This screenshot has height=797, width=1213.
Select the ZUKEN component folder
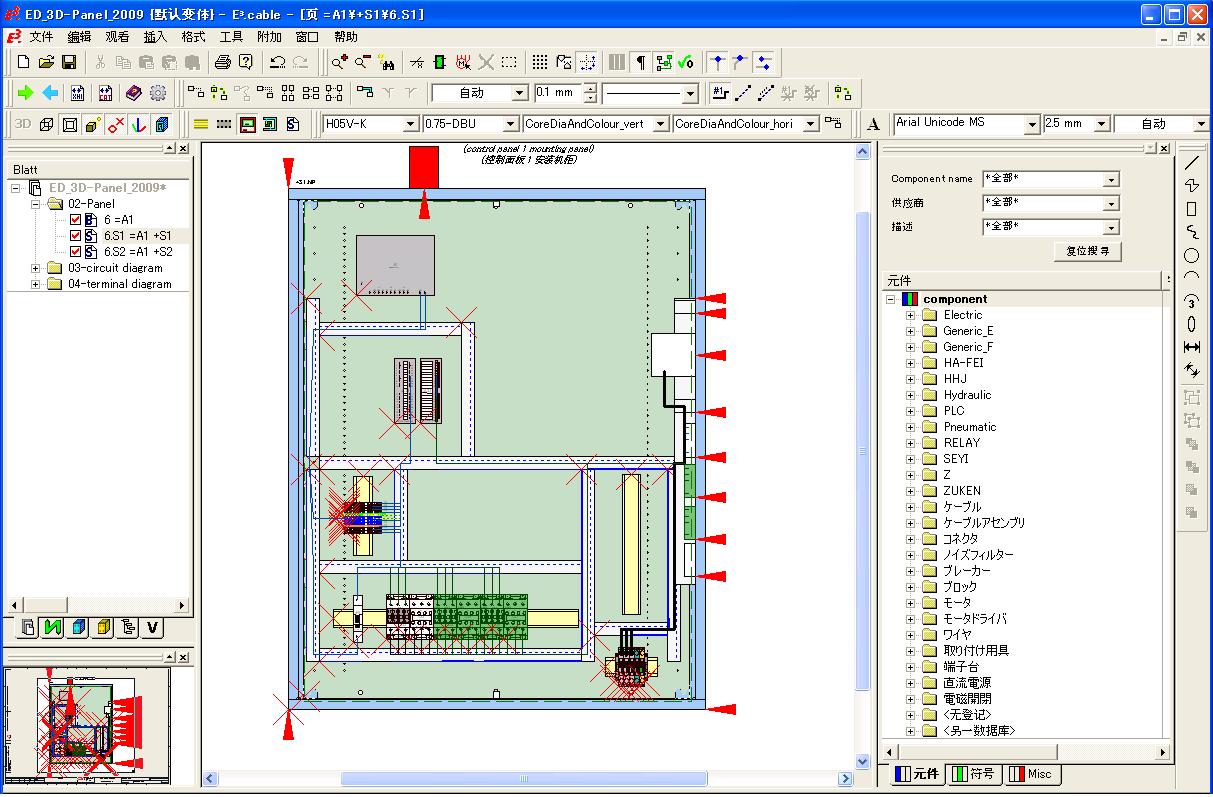[962, 491]
